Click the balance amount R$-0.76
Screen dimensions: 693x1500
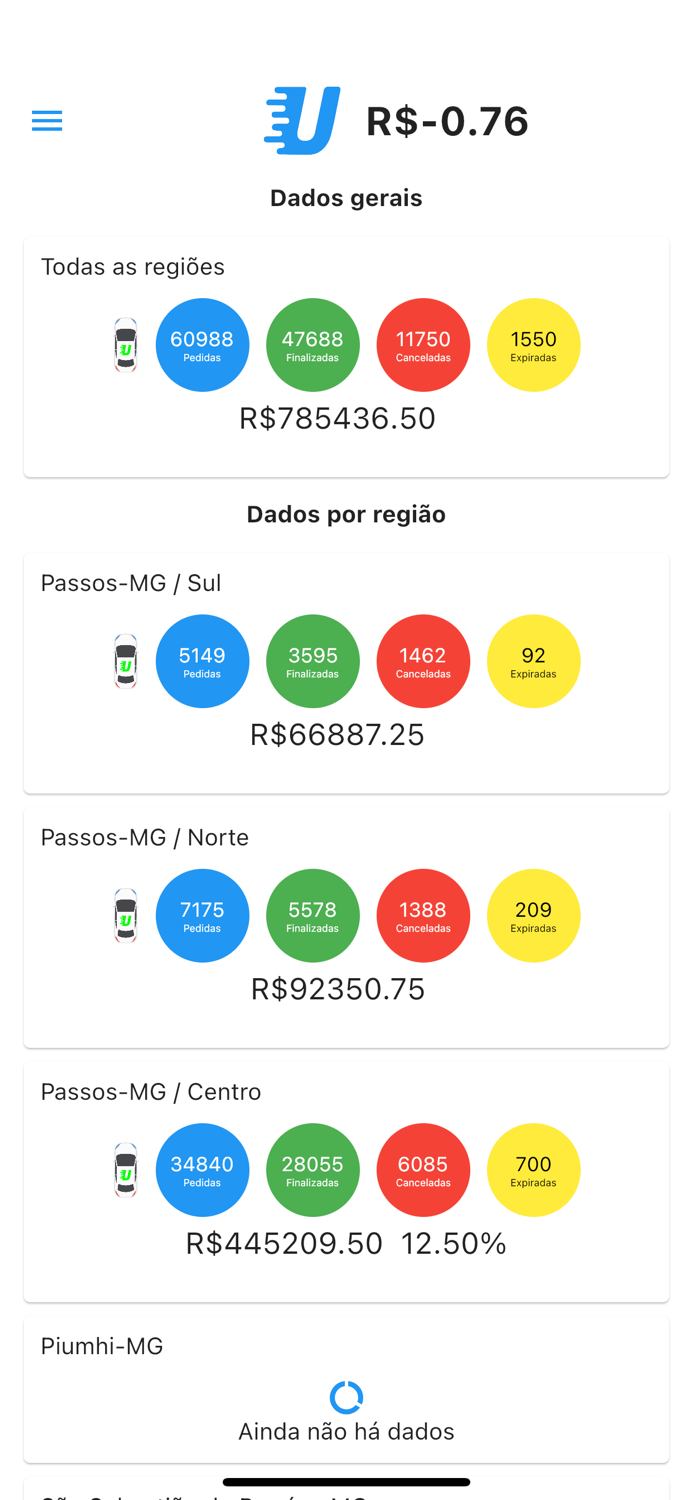447,120
